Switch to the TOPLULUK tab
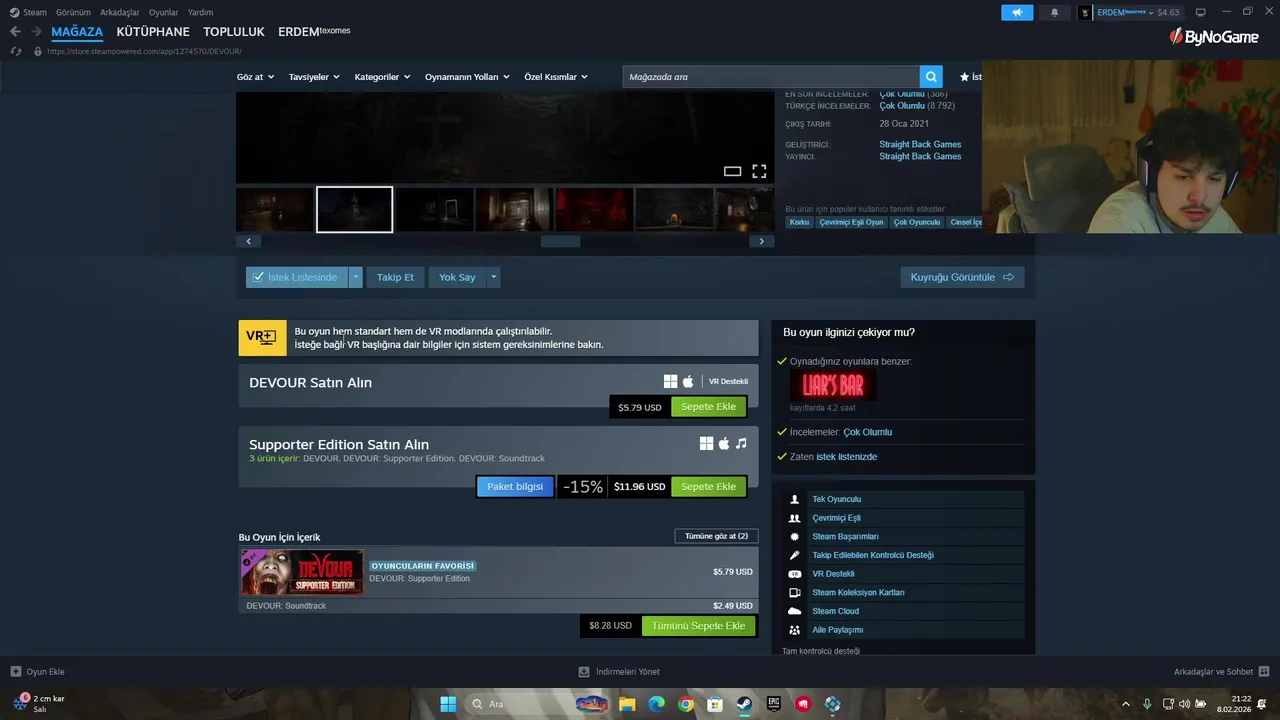 [x=234, y=32]
